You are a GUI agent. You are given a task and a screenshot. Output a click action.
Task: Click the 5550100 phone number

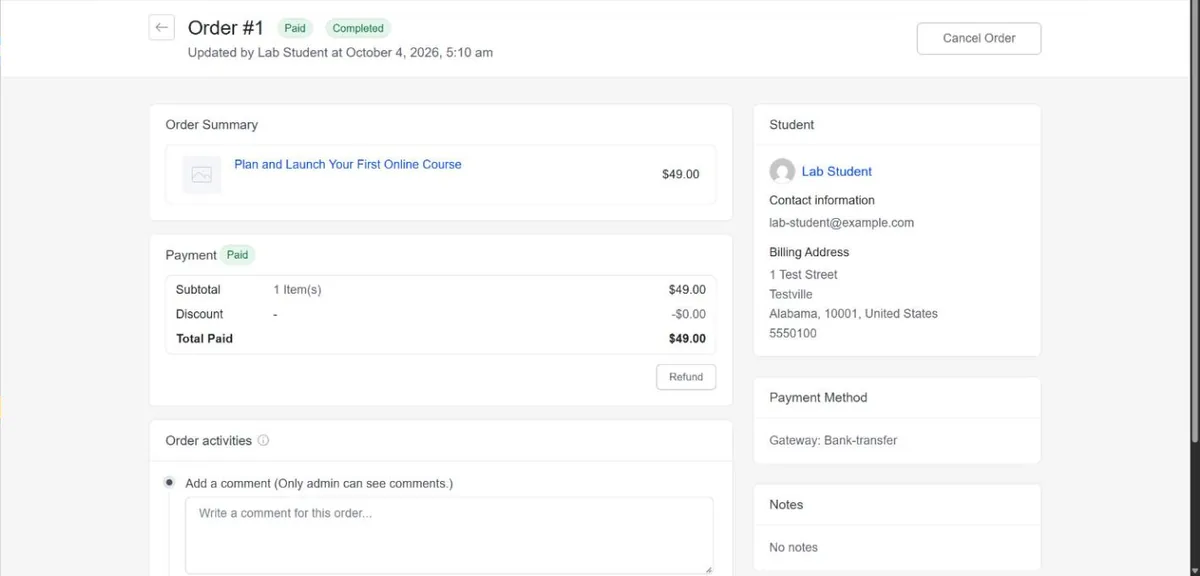[x=793, y=333]
